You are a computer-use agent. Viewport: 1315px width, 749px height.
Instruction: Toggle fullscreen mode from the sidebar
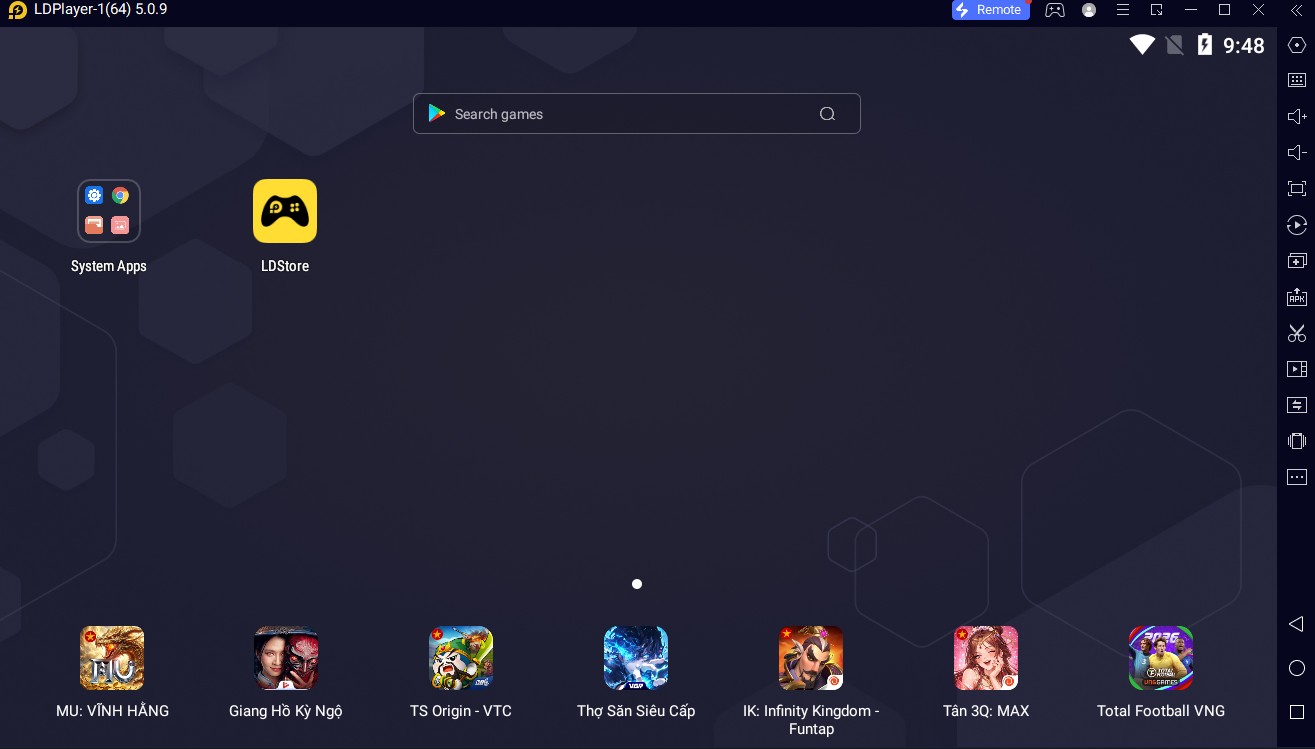[x=1297, y=189]
